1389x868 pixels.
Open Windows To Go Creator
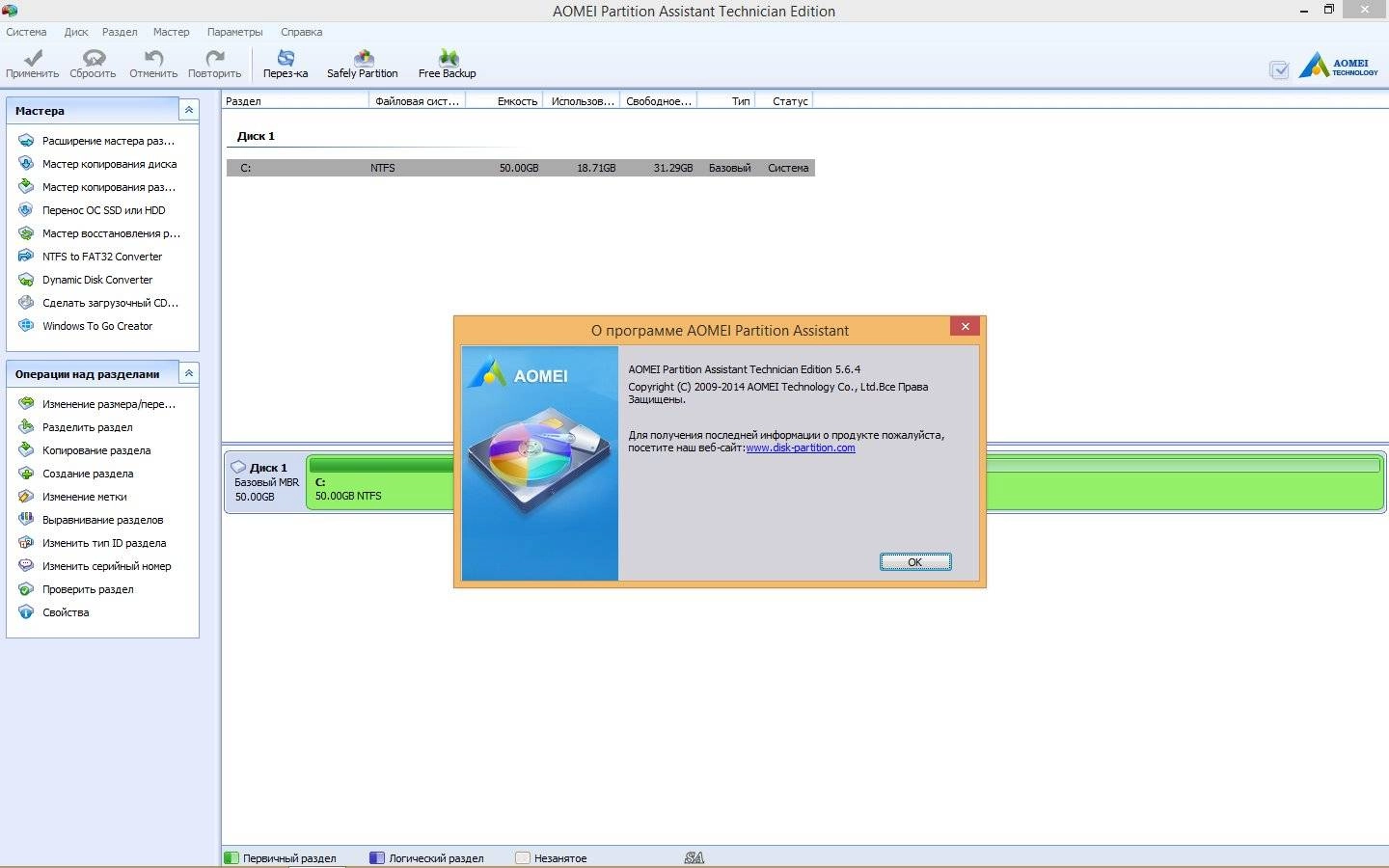pos(96,326)
